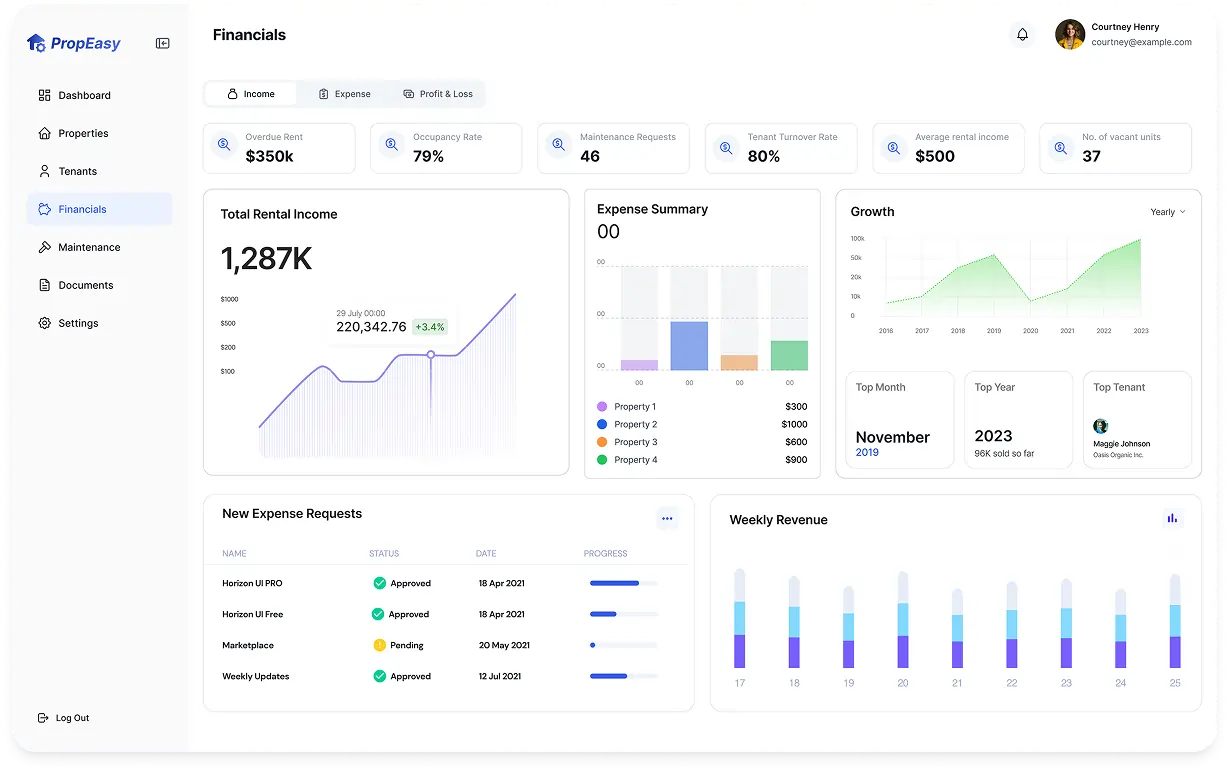The height and width of the screenshot is (773, 1230).
Task: Switch to the Profit & Loss tab
Action: tap(437, 93)
